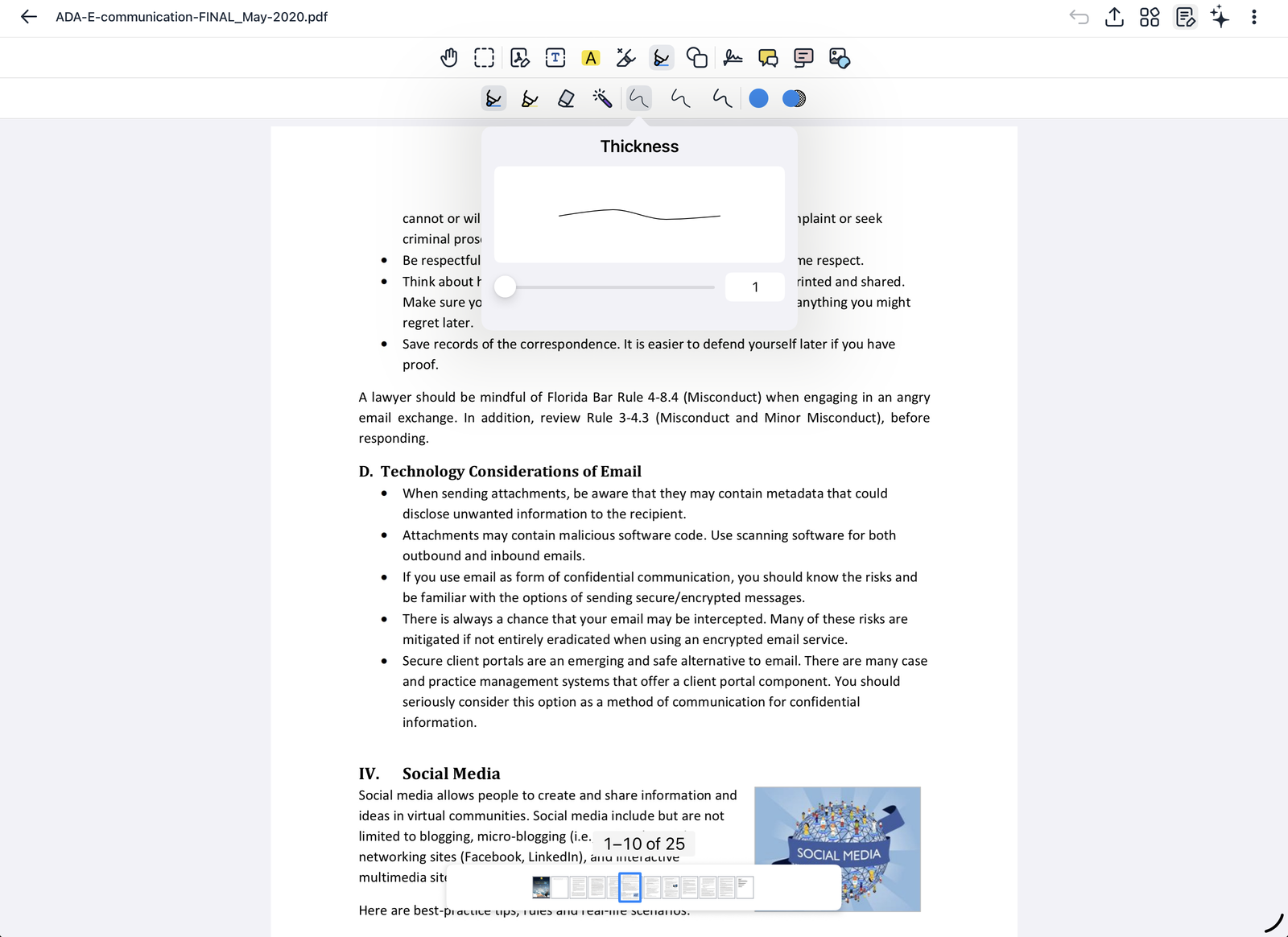The width and height of the screenshot is (1288, 937).
Task: Choose the second stroke thickness preset
Action: point(681,98)
